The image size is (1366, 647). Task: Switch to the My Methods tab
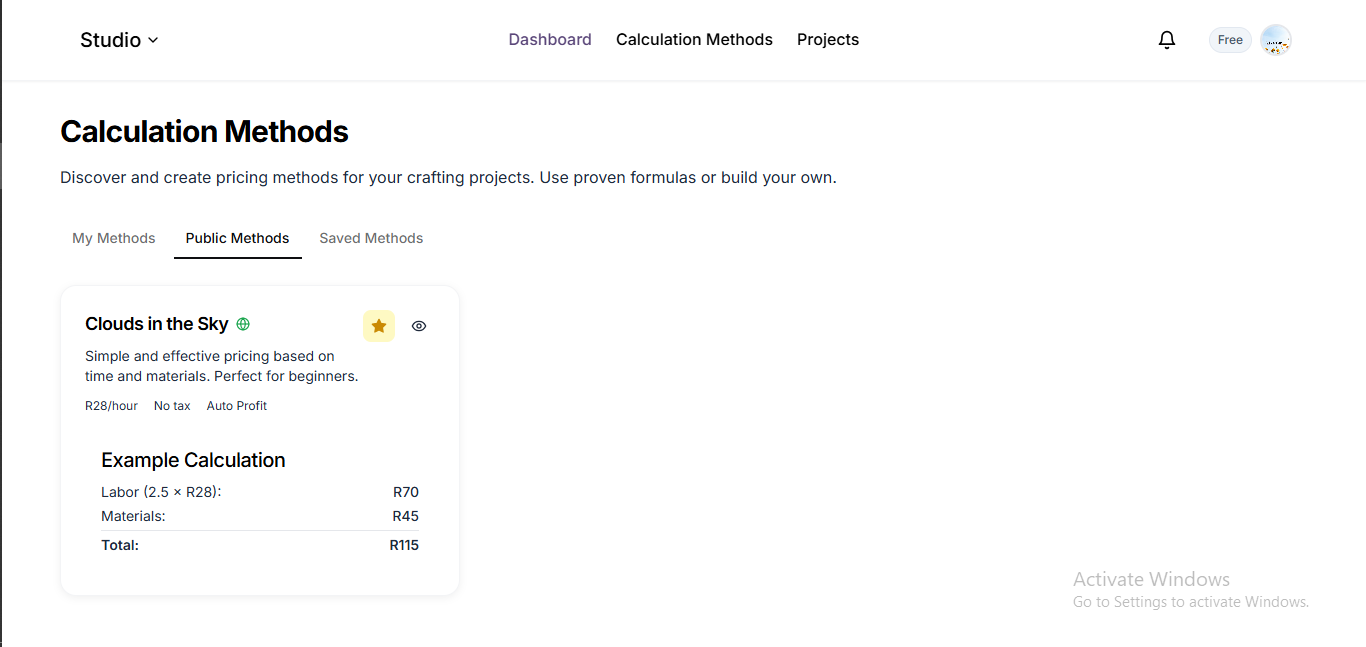click(x=114, y=238)
